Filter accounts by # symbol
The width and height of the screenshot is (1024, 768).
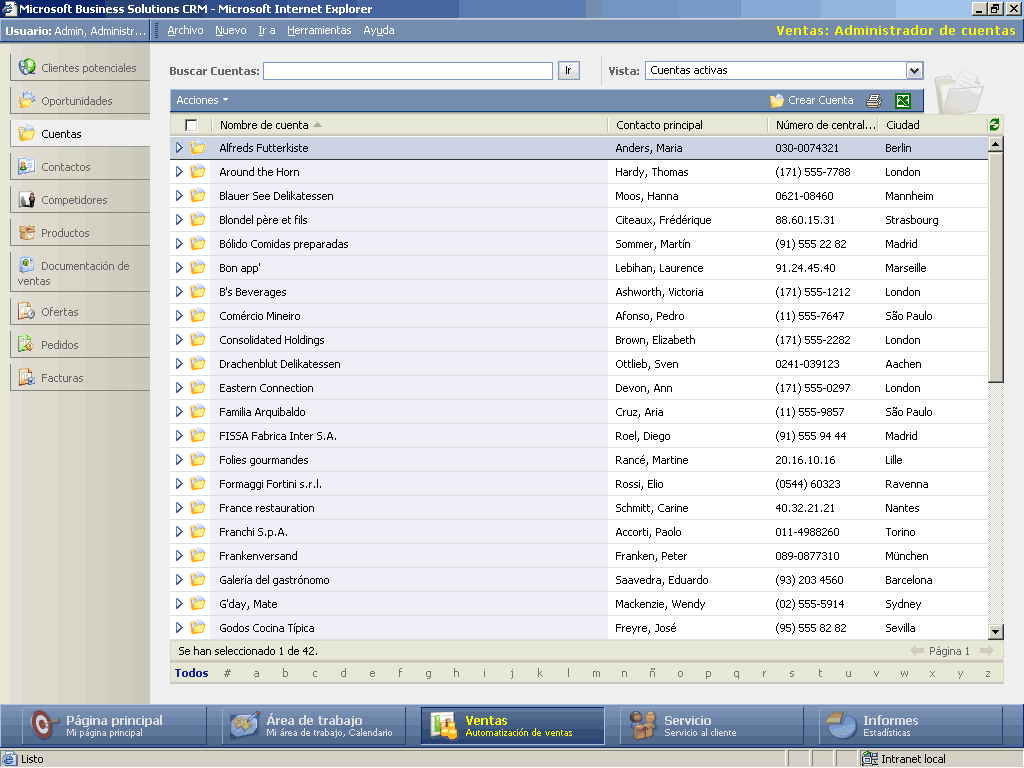(x=227, y=673)
